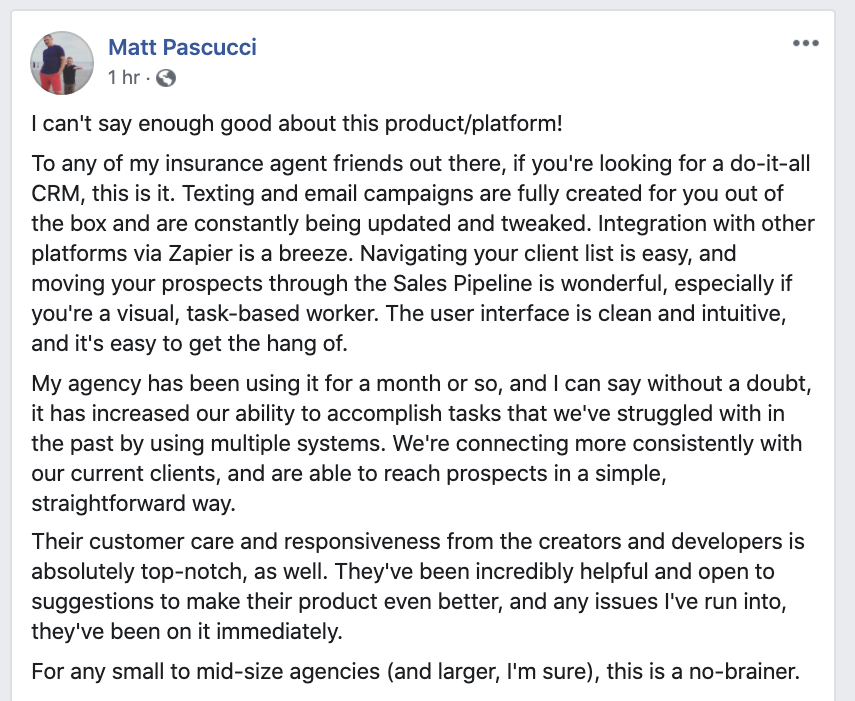Click the paragraph starting My agency has been
Viewport: 855px width, 701px height.
click(422, 443)
